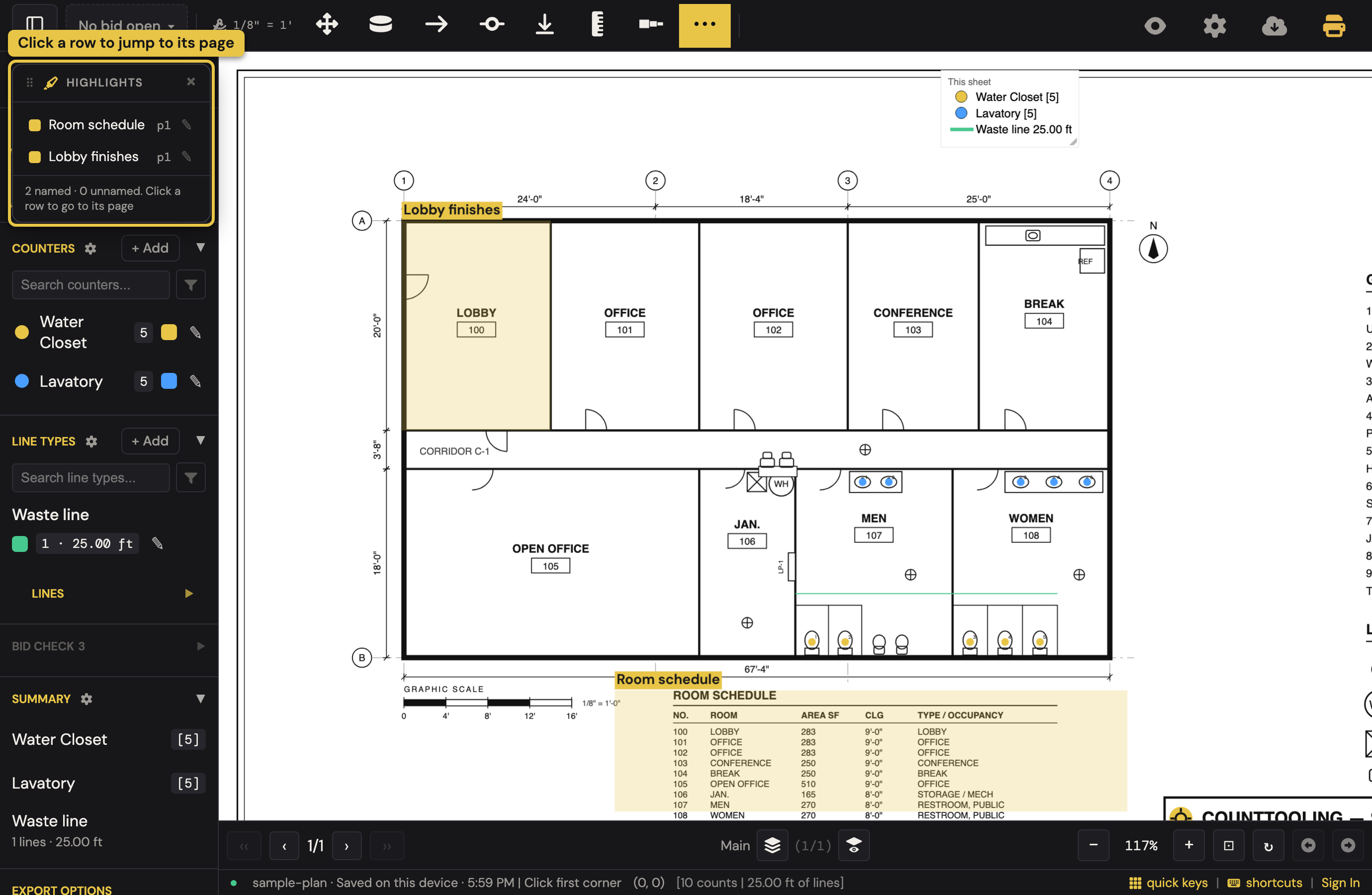
Task: Click the download arrow toolbar icon
Action: [545, 24]
